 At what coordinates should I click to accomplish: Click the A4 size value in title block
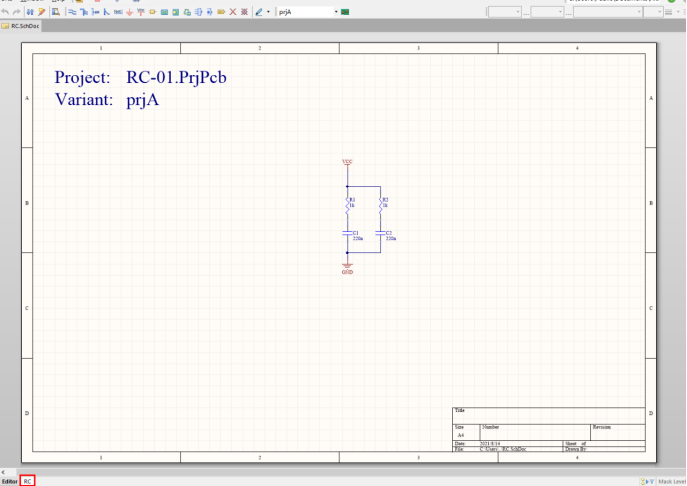(460, 435)
